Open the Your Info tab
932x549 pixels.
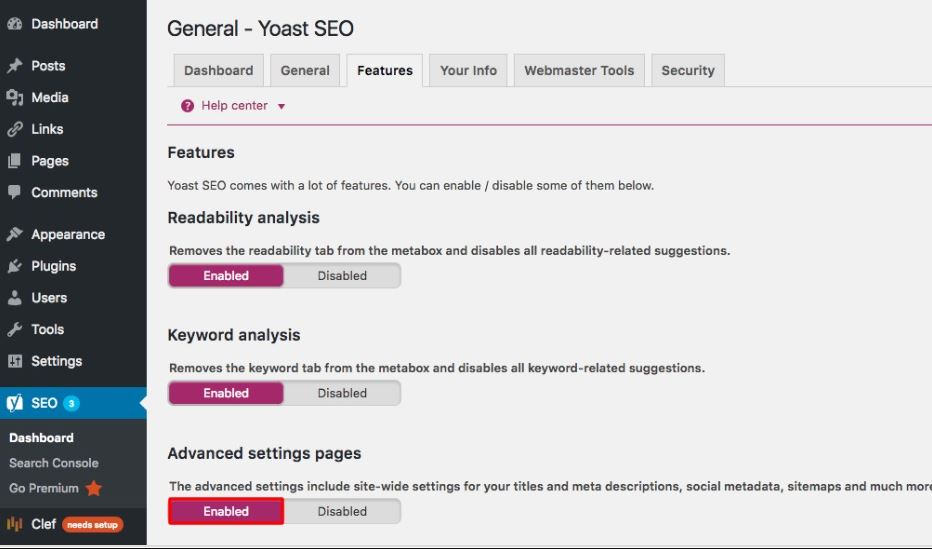pos(468,70)
